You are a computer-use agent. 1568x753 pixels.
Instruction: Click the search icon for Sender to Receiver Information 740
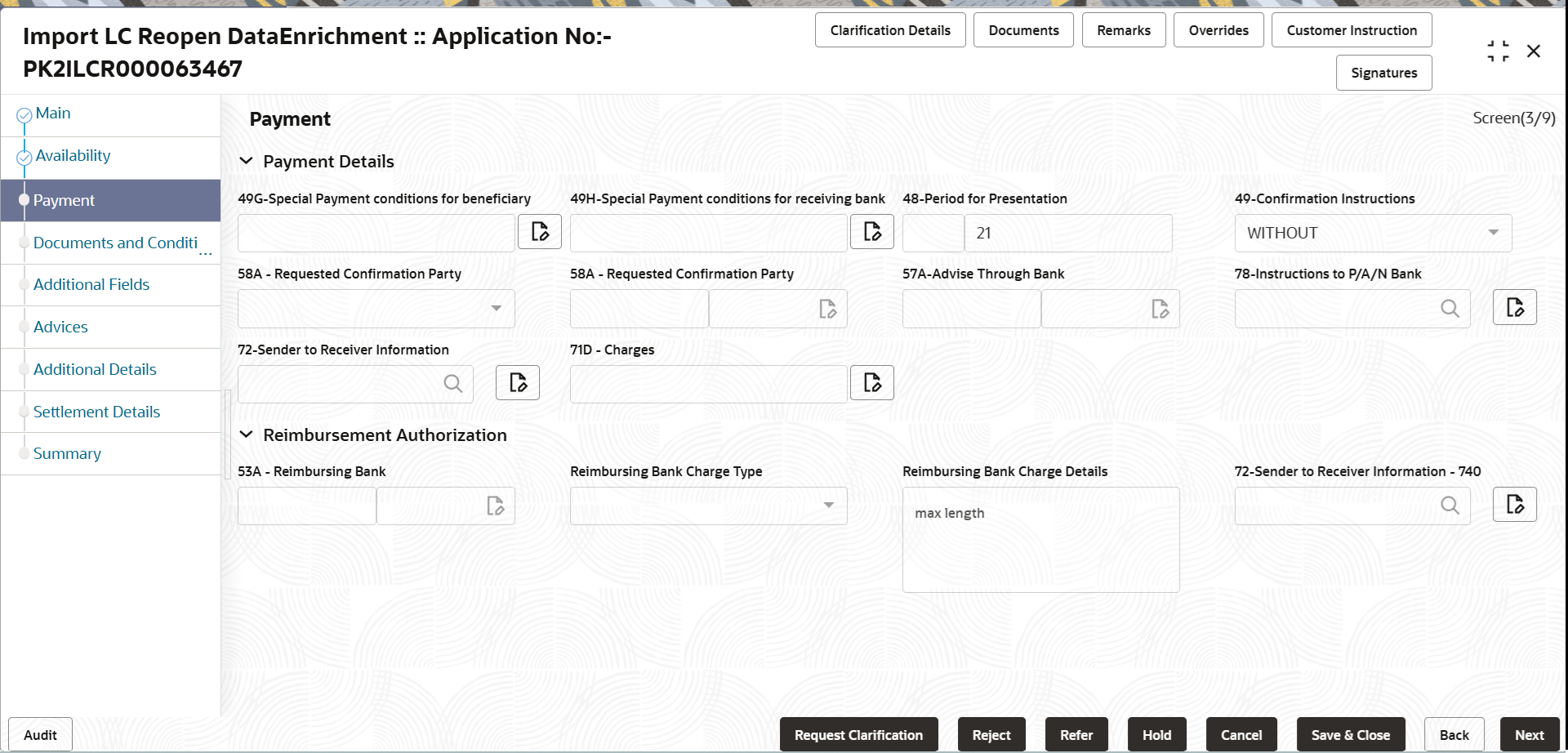(x=1450, y=506)
